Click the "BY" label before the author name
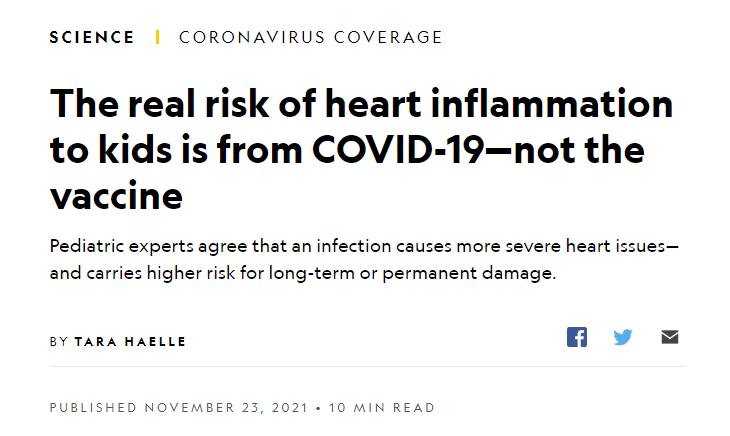The width and height of the screenshot is (730, 436). (59, 342)
